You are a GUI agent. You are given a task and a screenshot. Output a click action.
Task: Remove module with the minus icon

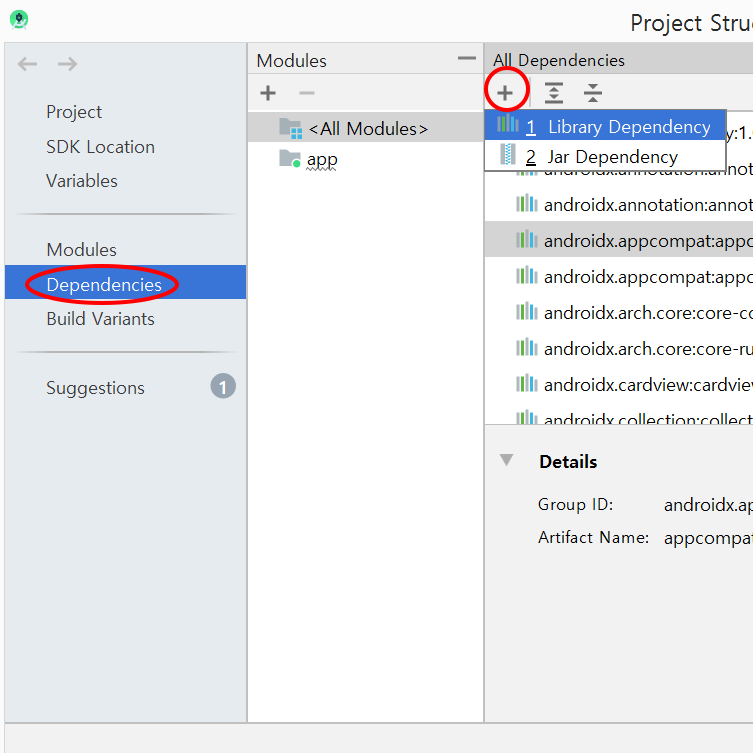pos(306,93)
